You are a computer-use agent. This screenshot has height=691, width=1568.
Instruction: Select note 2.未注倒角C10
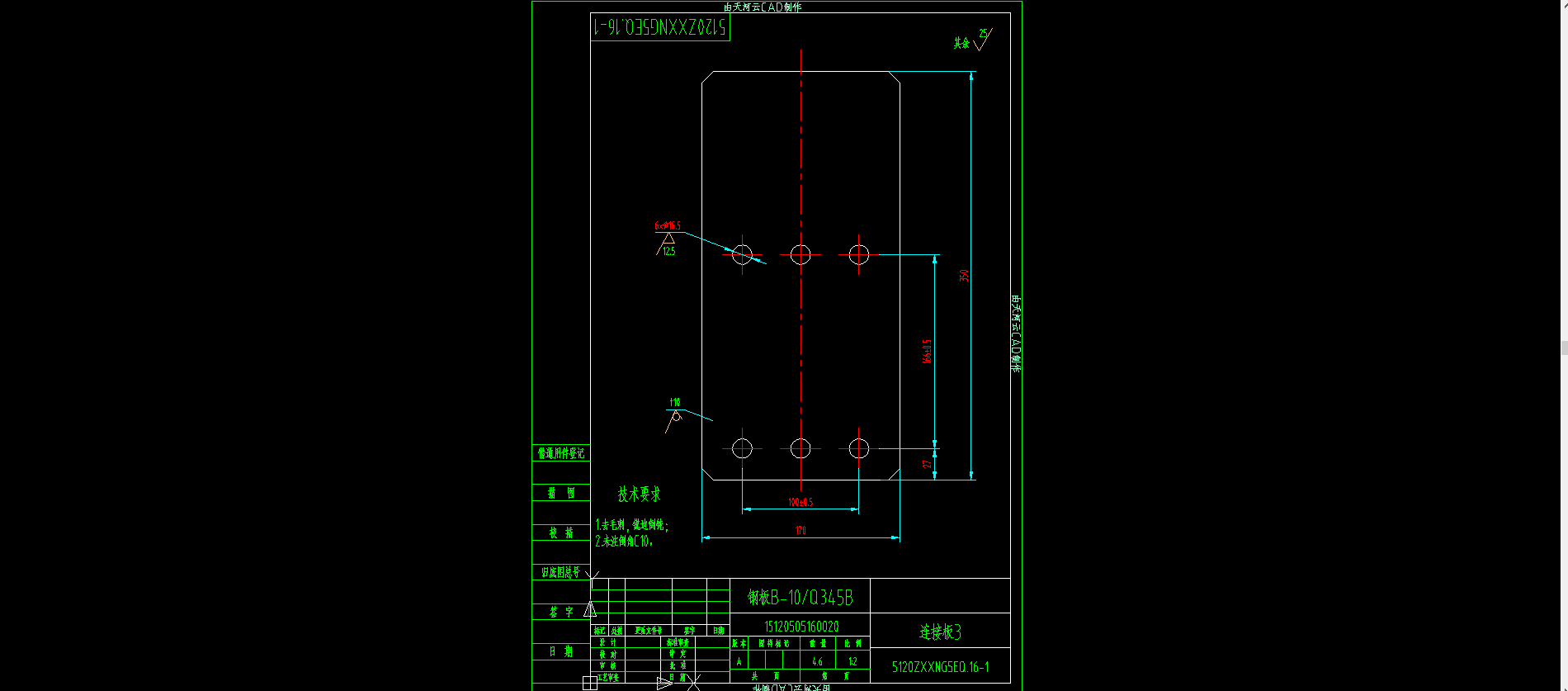[x=624, y=542]
